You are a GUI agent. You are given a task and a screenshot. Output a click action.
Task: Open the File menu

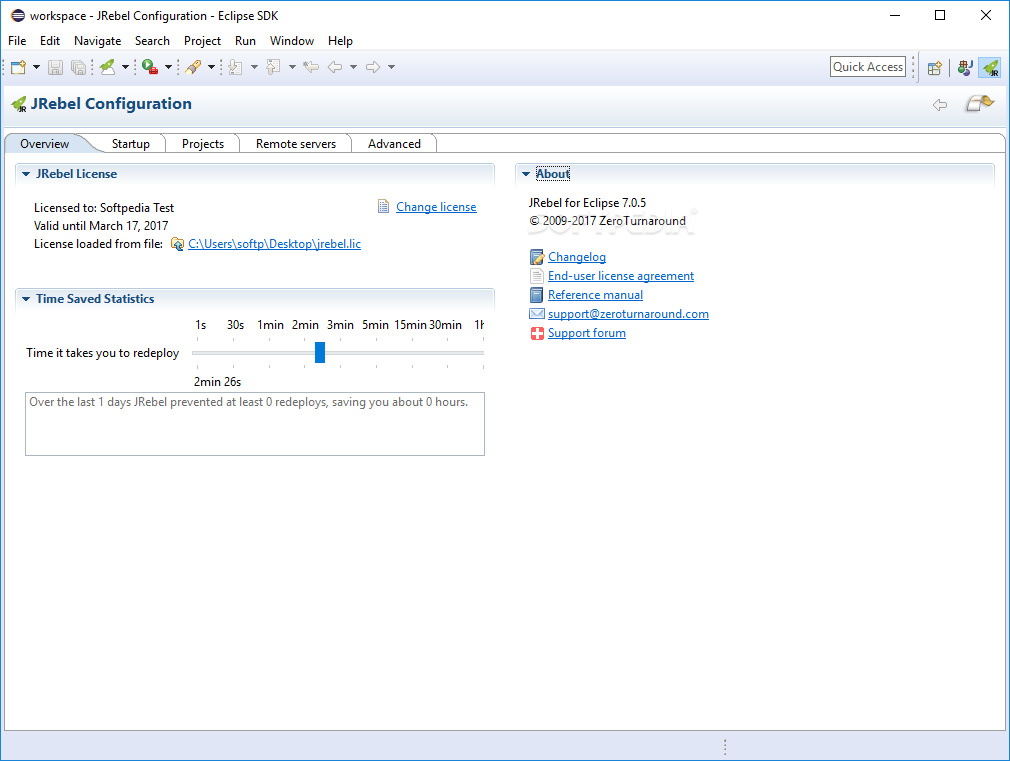pyautogui.click(x=17, y=41)
